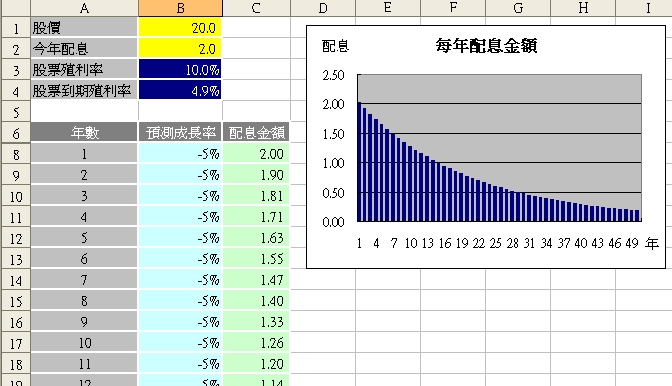The image size is (672, 386).
Task: Click the growth rate cell in row 17
Action: point(180,343)
